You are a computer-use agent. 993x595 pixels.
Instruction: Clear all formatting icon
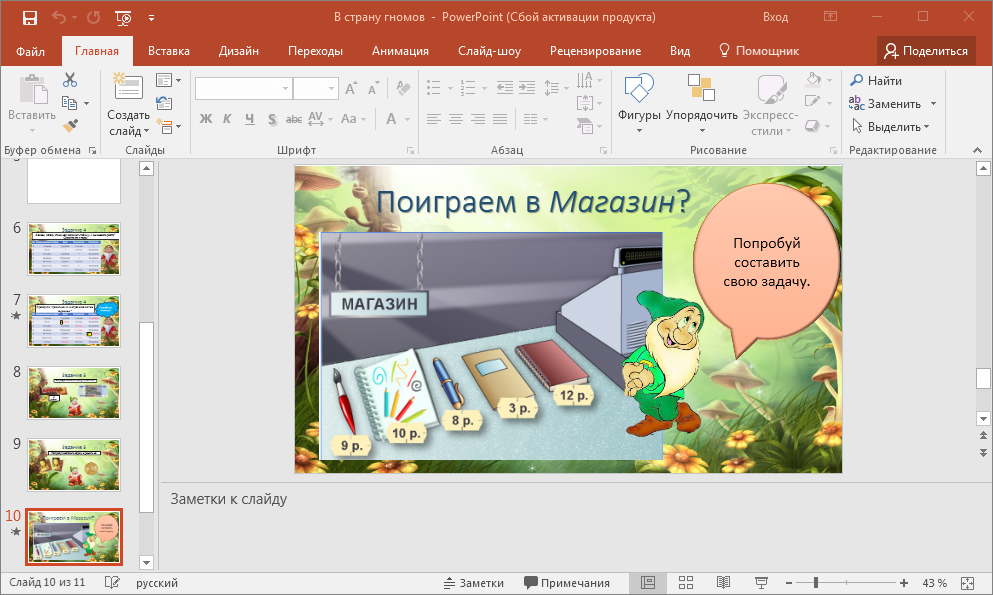(x=403, y=88)
